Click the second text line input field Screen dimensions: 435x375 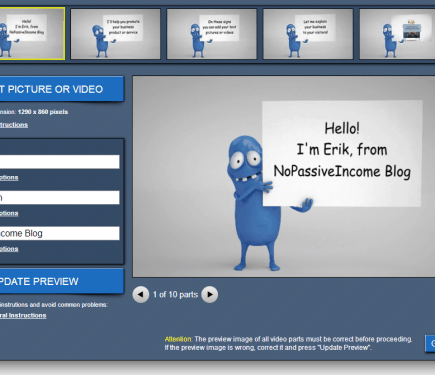[x=59, y=197]
